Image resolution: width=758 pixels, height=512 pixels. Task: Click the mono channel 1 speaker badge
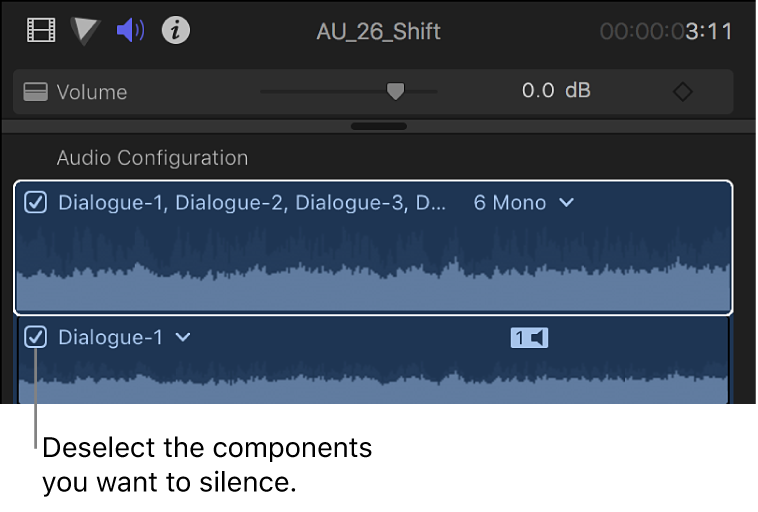[530, 338]
